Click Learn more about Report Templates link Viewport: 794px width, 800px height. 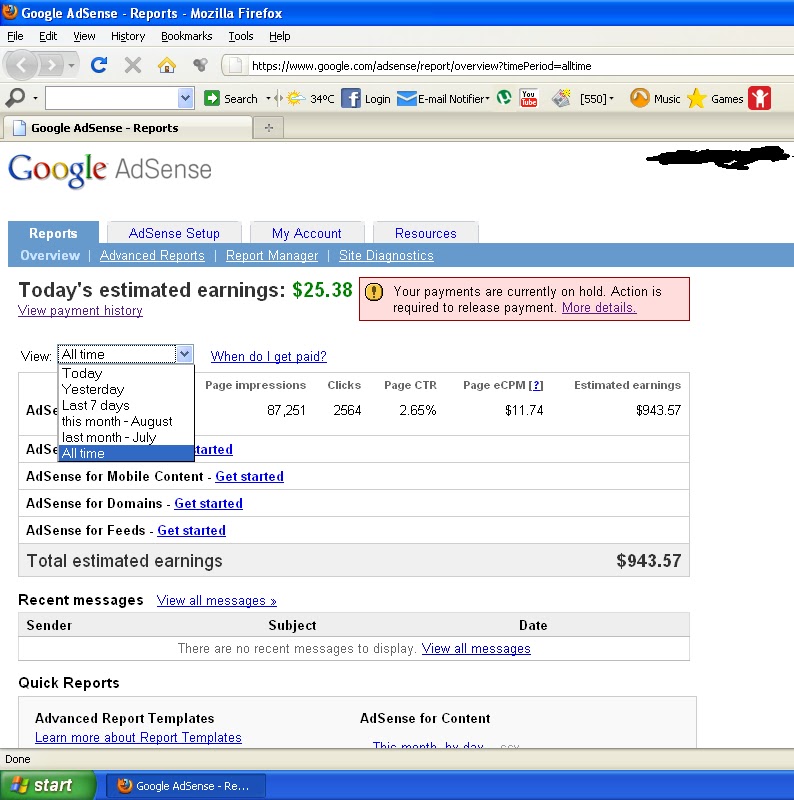(x=138, y=738)
